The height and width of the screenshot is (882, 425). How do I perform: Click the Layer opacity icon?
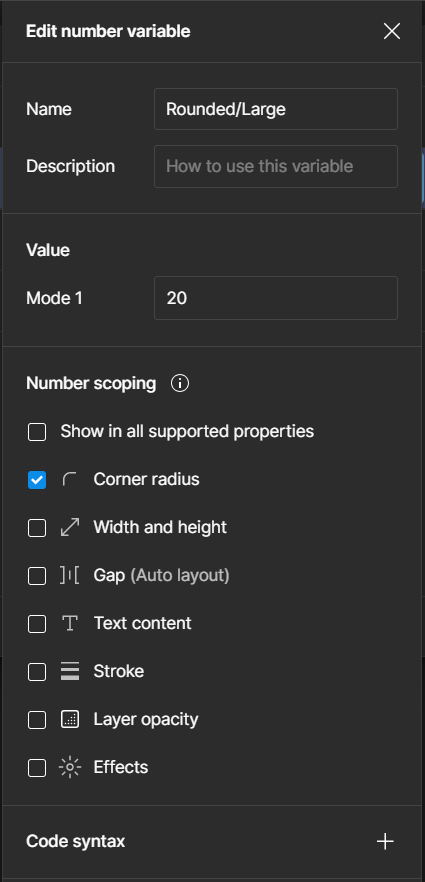(70, 719)
